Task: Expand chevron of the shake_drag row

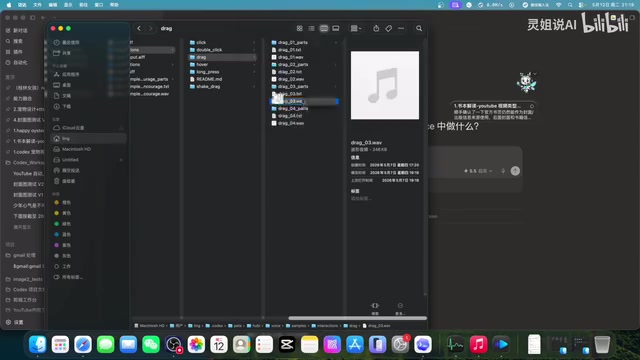Action: point(254,87)
